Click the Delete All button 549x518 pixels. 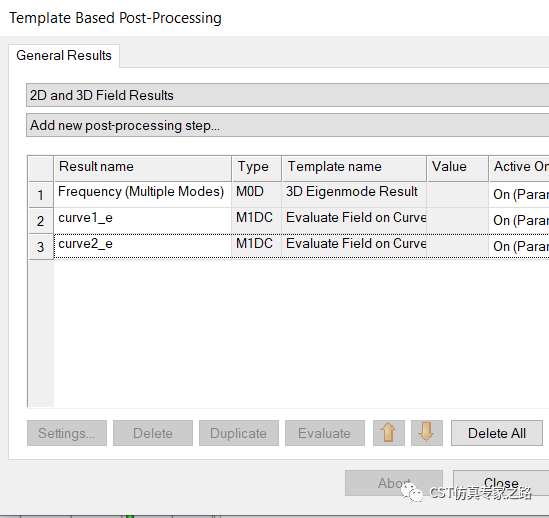[x=497, y=433]
